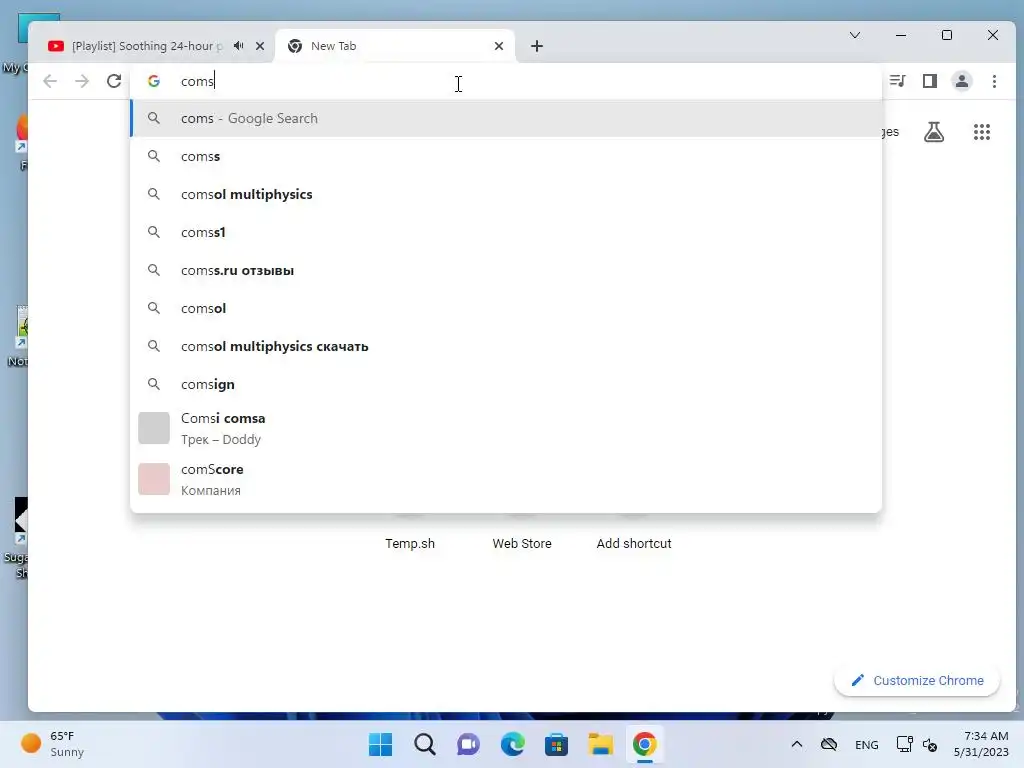Reload the current page
Image resolution: width=1024 pixels, height=768 pixels.
pyautogui.click(x=114, y=81)
